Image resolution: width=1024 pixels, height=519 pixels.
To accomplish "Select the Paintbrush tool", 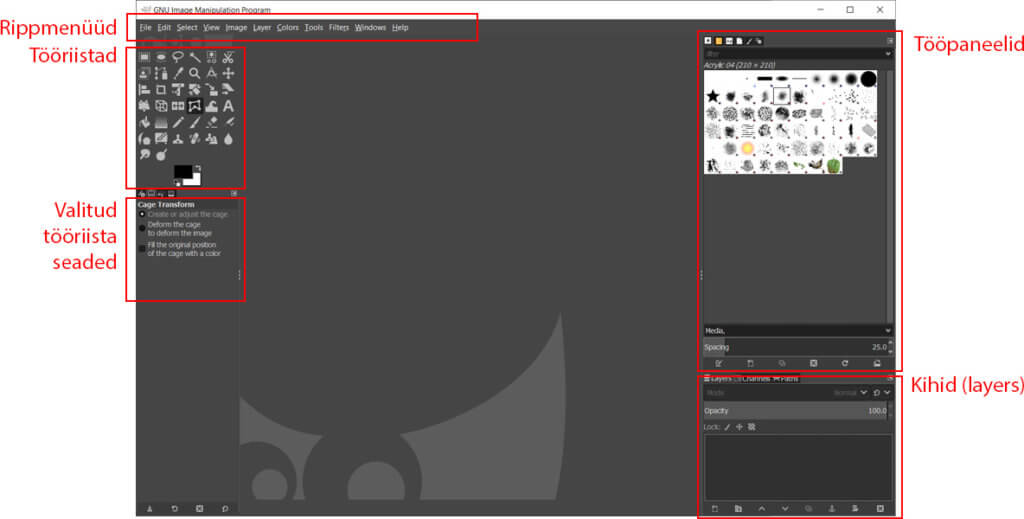I will click(195, 122).
